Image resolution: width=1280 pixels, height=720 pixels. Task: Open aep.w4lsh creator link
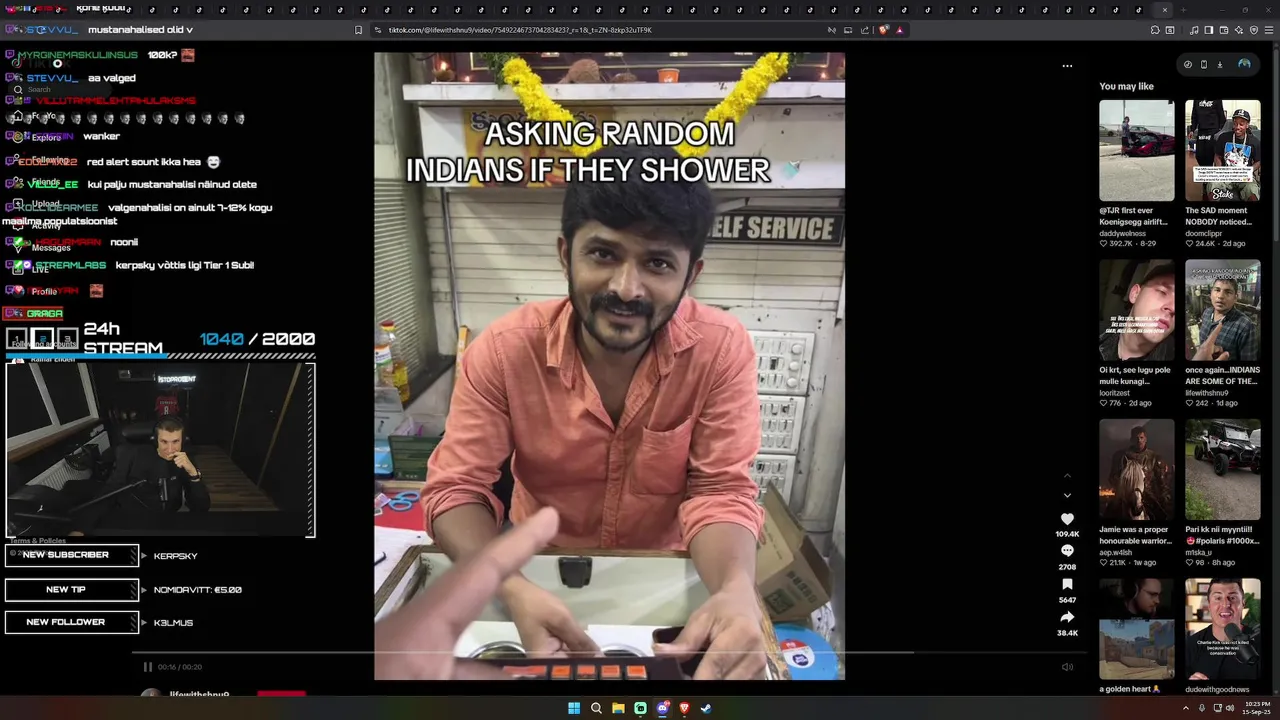tap(1115, 552)
